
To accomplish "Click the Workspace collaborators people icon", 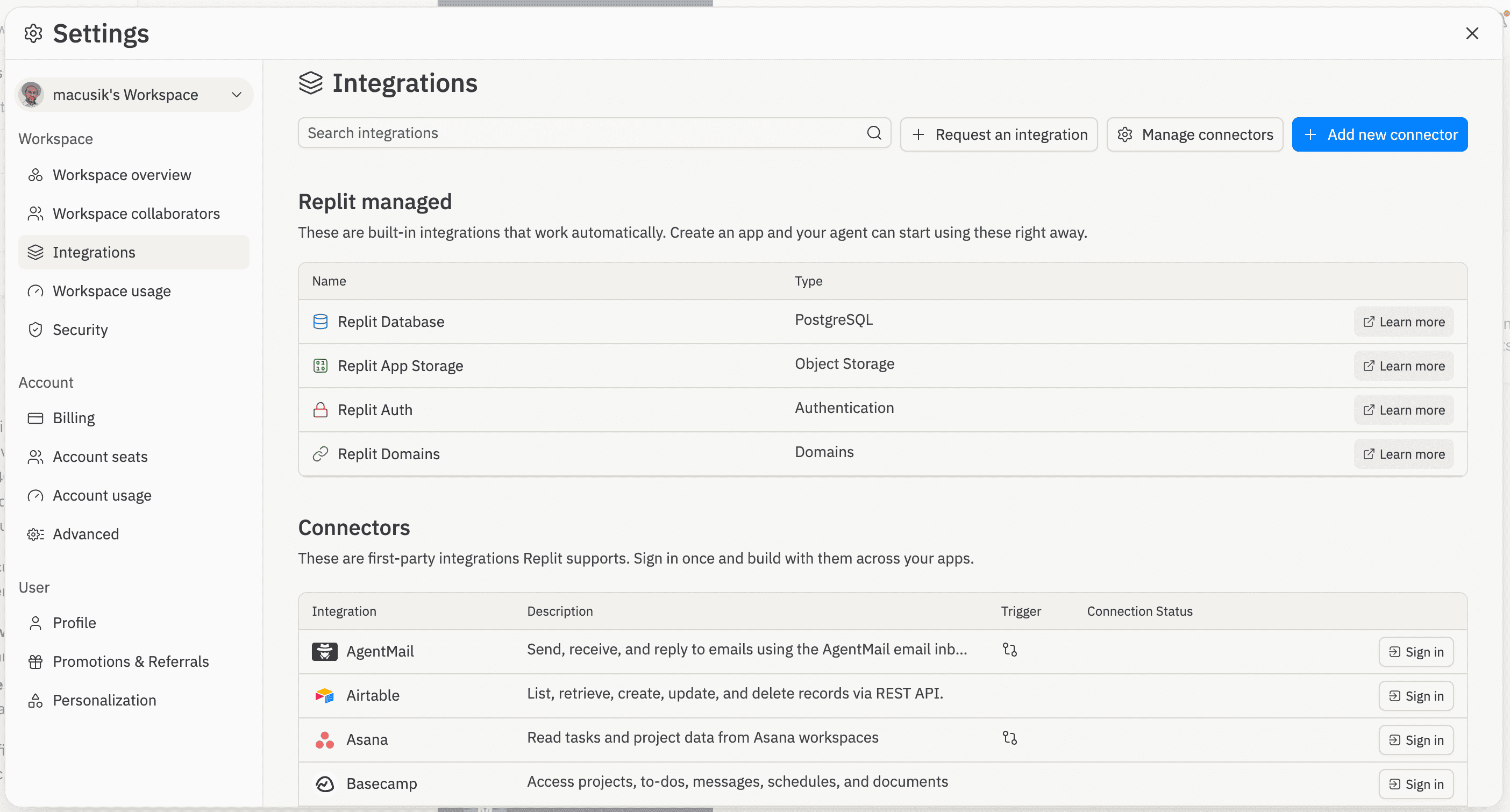I will click(35, 213).
